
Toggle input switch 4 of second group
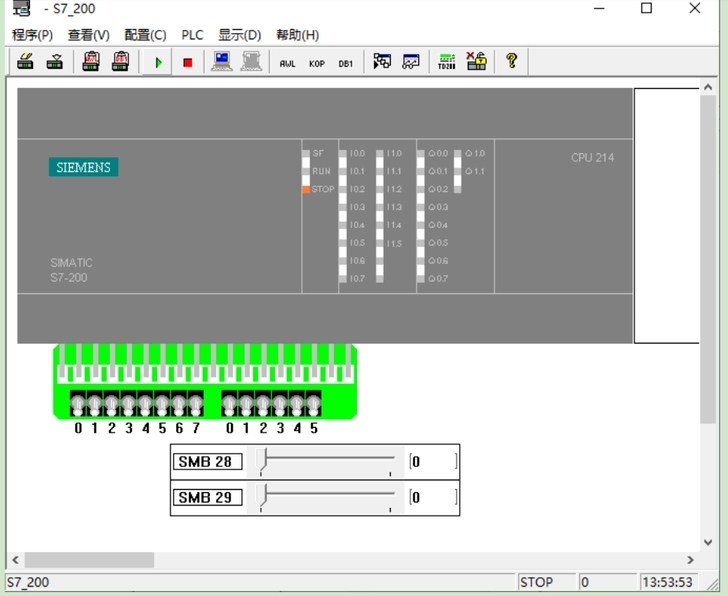pos(297,404)
